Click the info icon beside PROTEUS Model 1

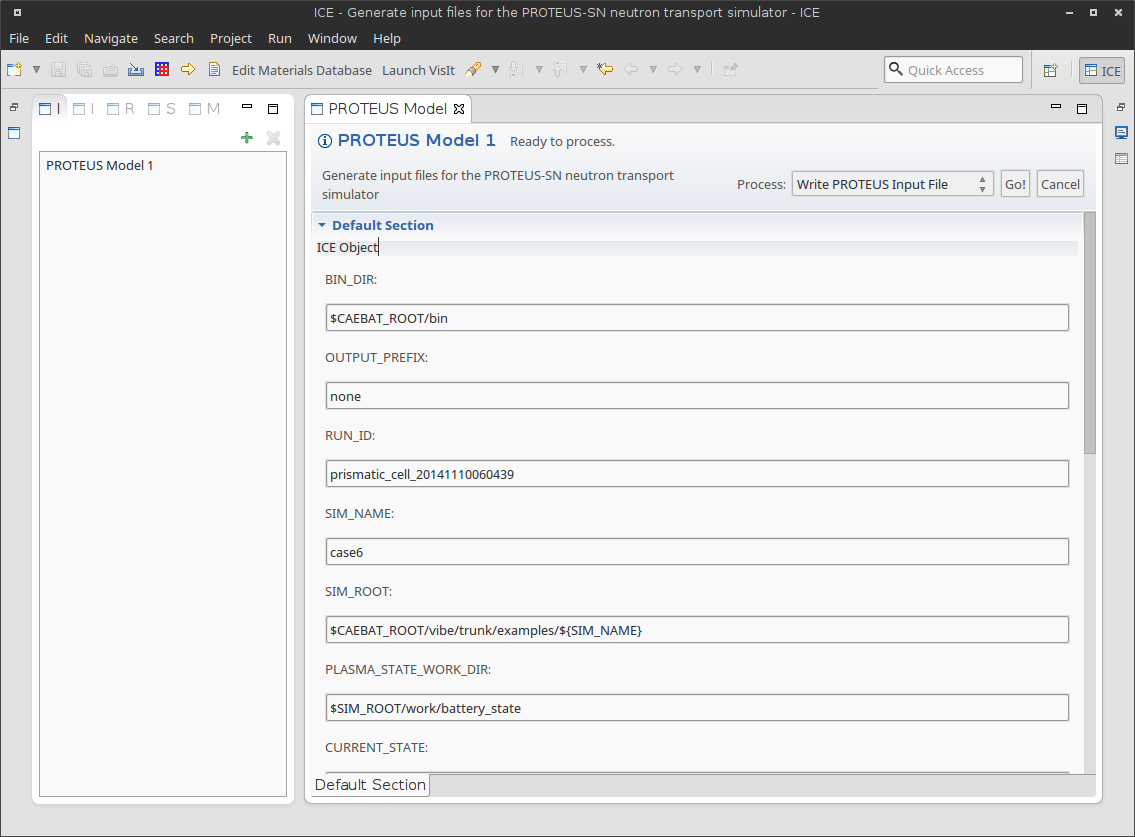pyautogui.click(x=325, y=141)
